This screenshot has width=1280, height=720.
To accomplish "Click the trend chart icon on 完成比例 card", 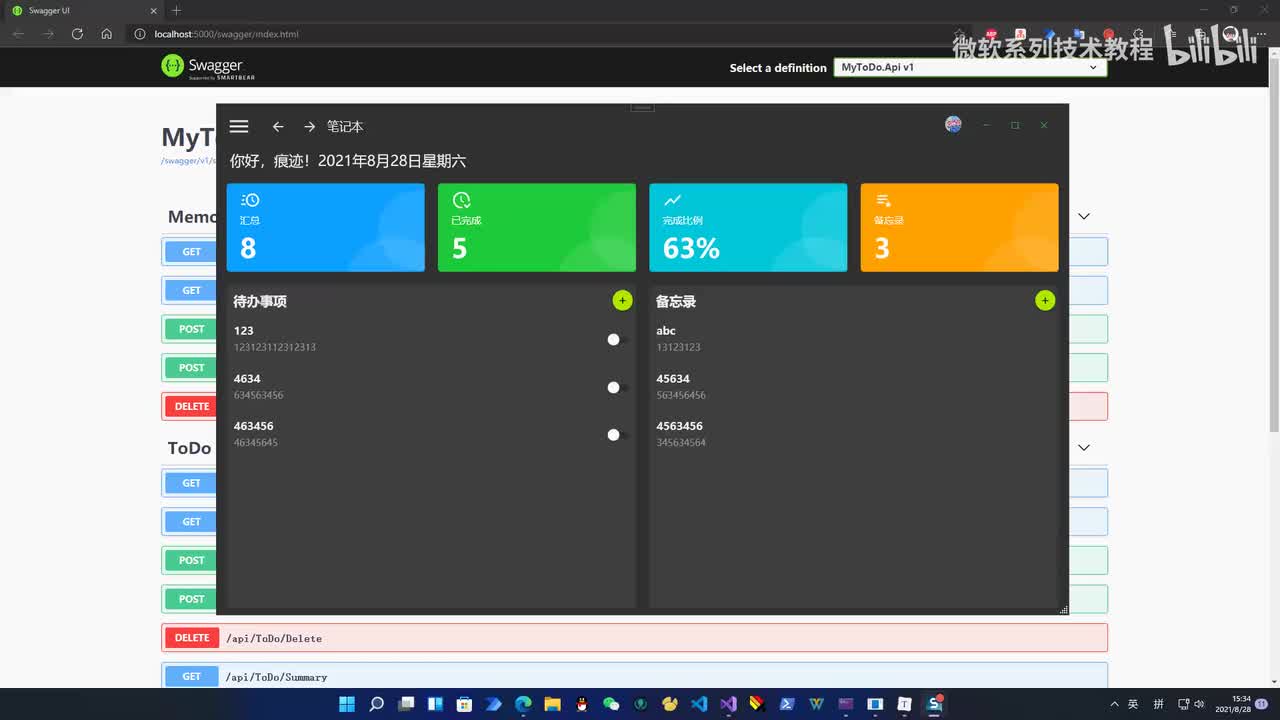I will pos(672,200).
